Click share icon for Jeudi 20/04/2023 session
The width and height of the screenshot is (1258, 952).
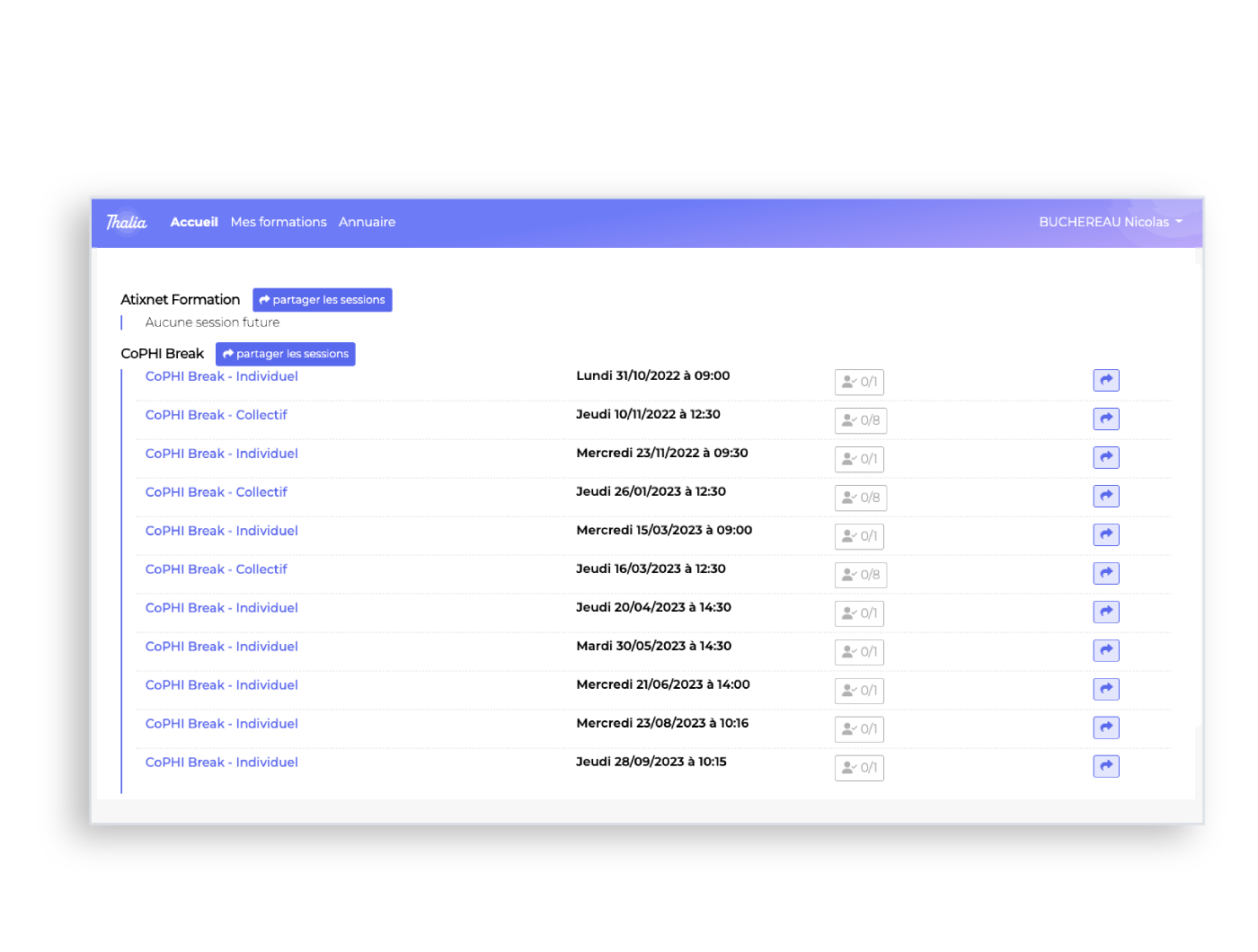(1105, 613)
